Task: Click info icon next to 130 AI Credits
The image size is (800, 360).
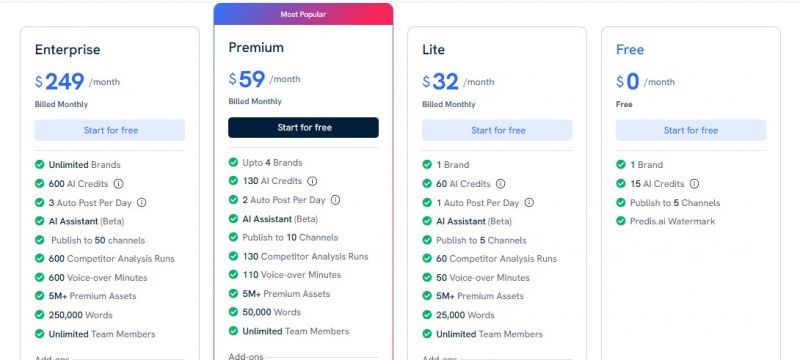Action: pos(312,181)
